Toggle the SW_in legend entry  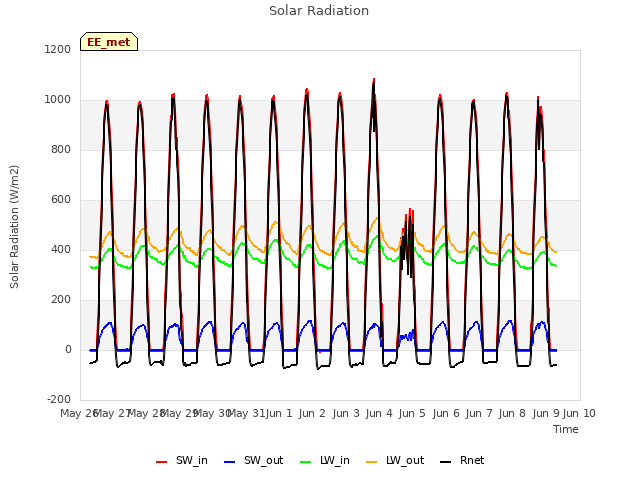(182, 460)
